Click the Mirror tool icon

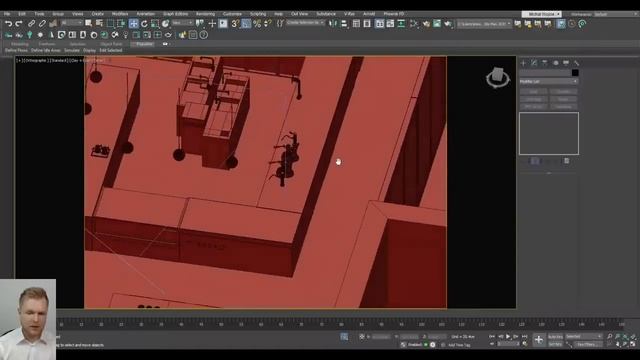(x=333, y=24)
